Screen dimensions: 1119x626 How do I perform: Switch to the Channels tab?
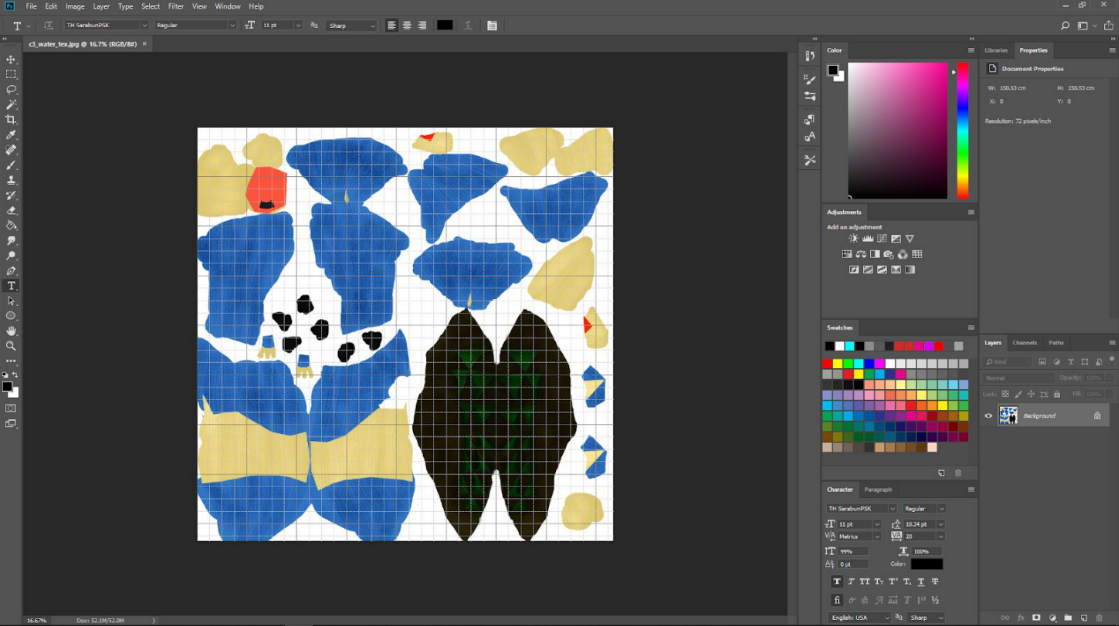coord(1024,343)
